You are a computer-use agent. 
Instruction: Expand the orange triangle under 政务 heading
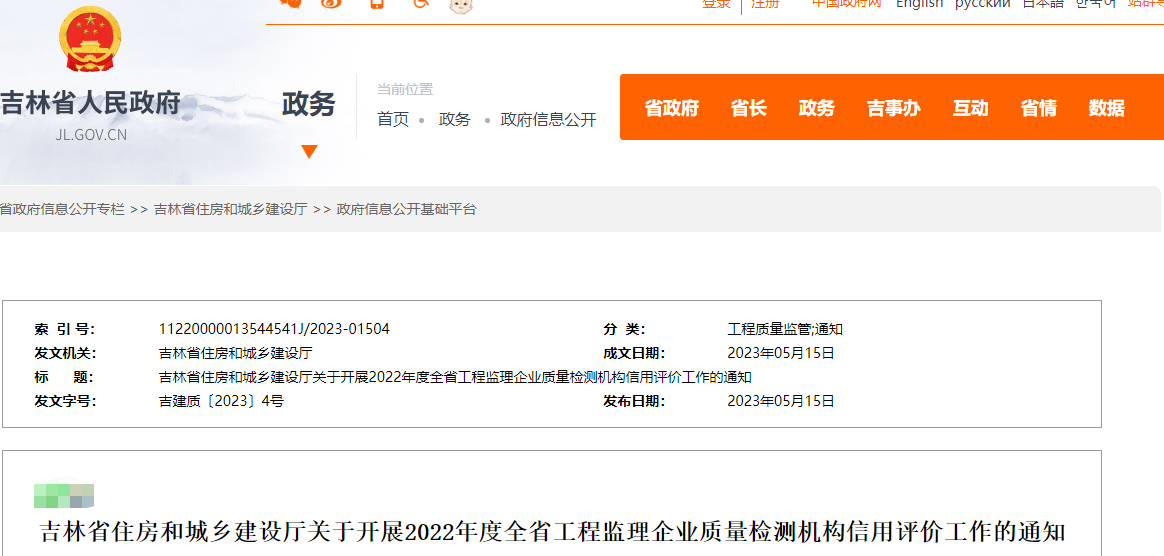click(x=310, y=151)
